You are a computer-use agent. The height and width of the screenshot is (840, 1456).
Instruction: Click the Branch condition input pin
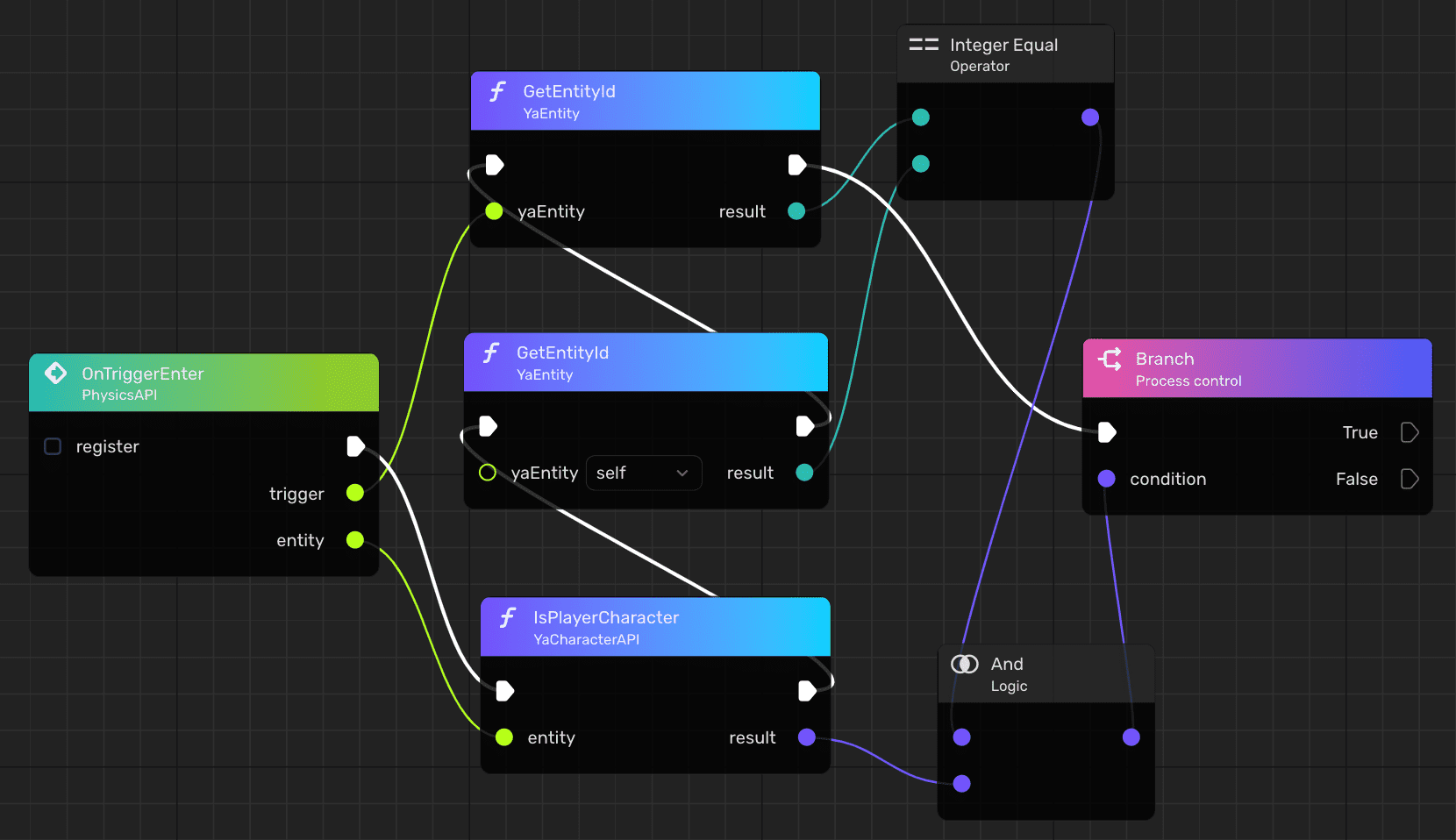(x=1107, y=479)
